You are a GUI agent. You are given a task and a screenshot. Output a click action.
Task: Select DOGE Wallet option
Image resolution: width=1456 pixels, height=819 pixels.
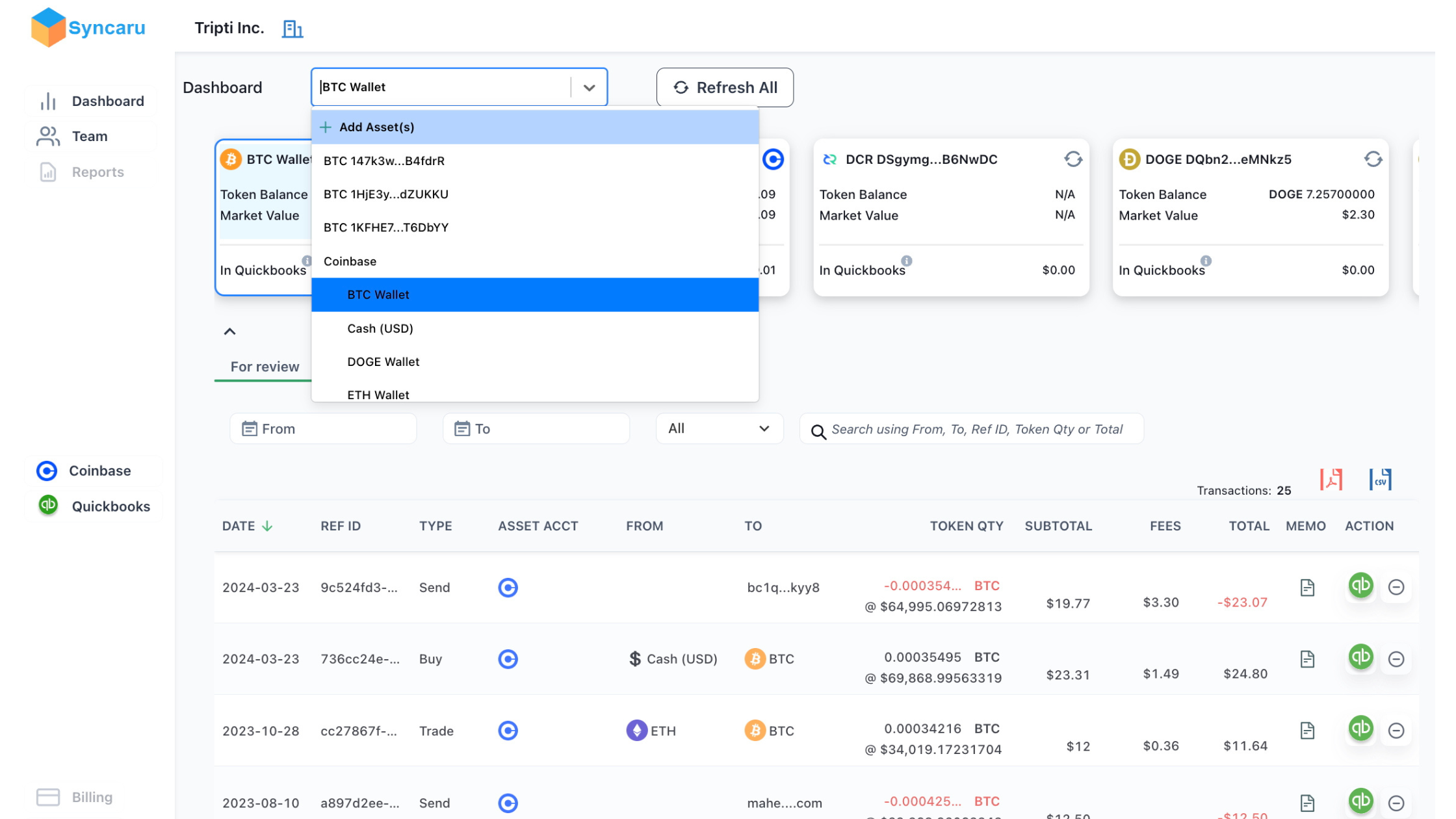pos(535,361)
